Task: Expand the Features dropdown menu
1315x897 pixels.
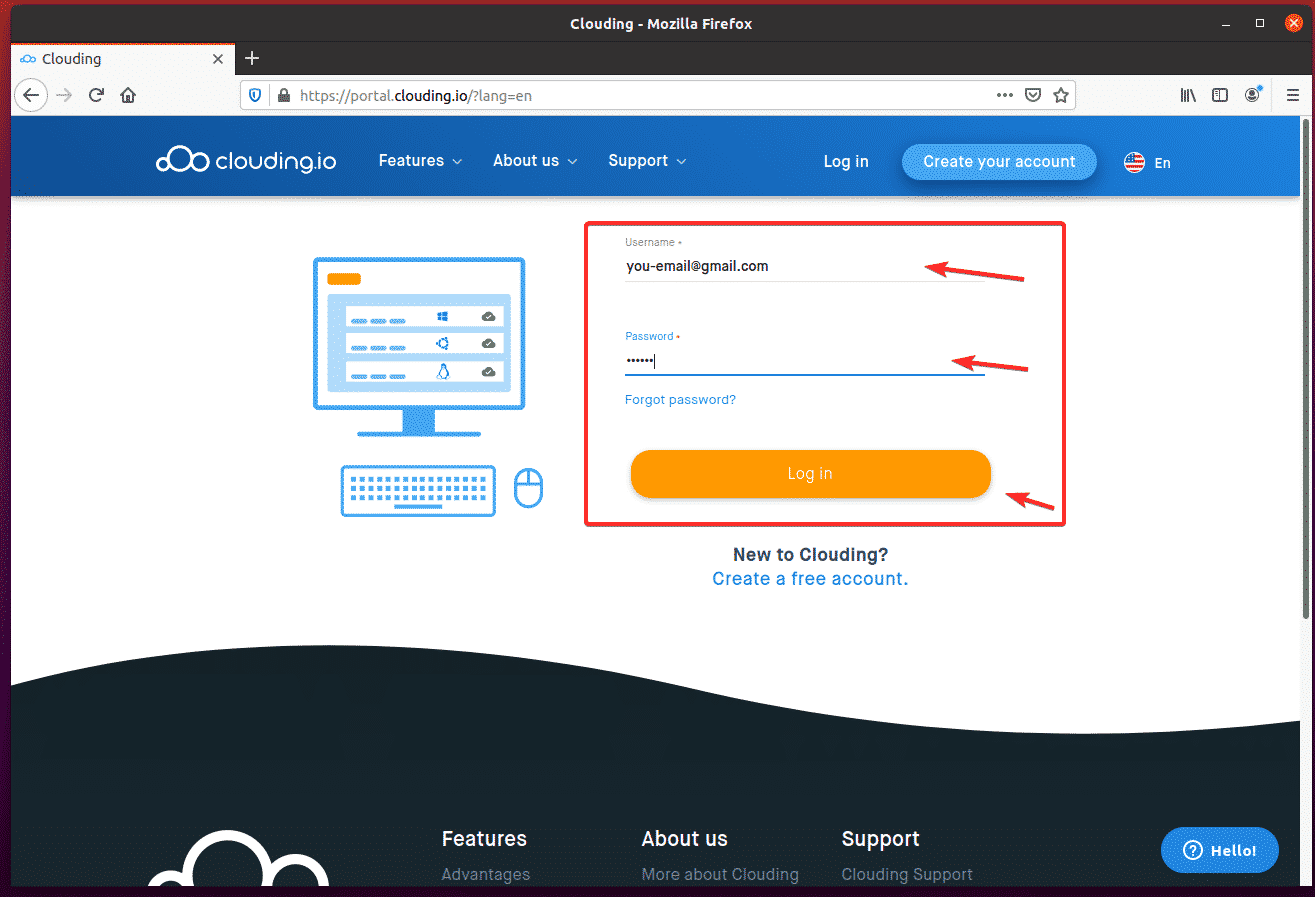Action: click(420, 161)
